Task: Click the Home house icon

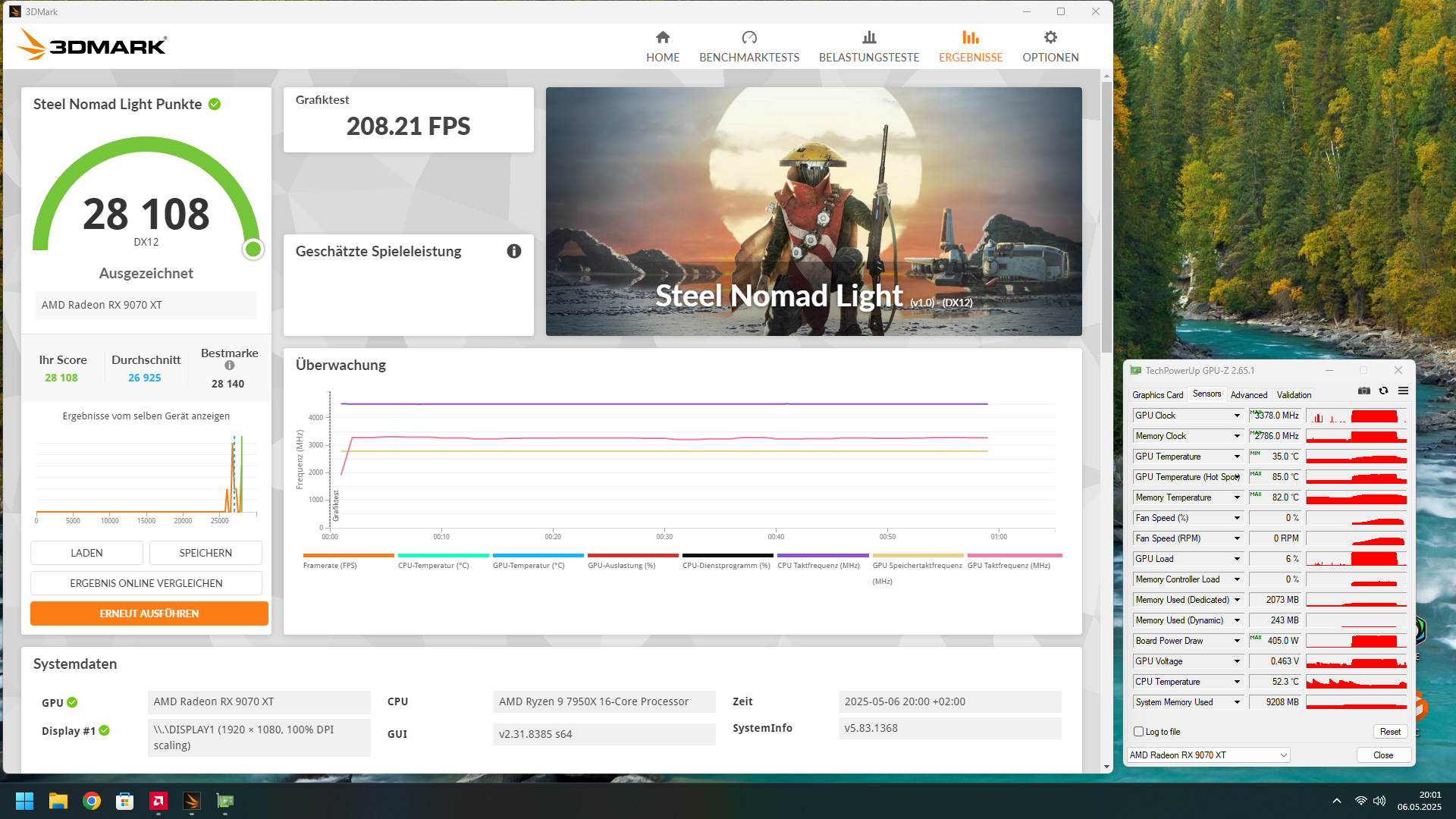Action: pos(663,37)
